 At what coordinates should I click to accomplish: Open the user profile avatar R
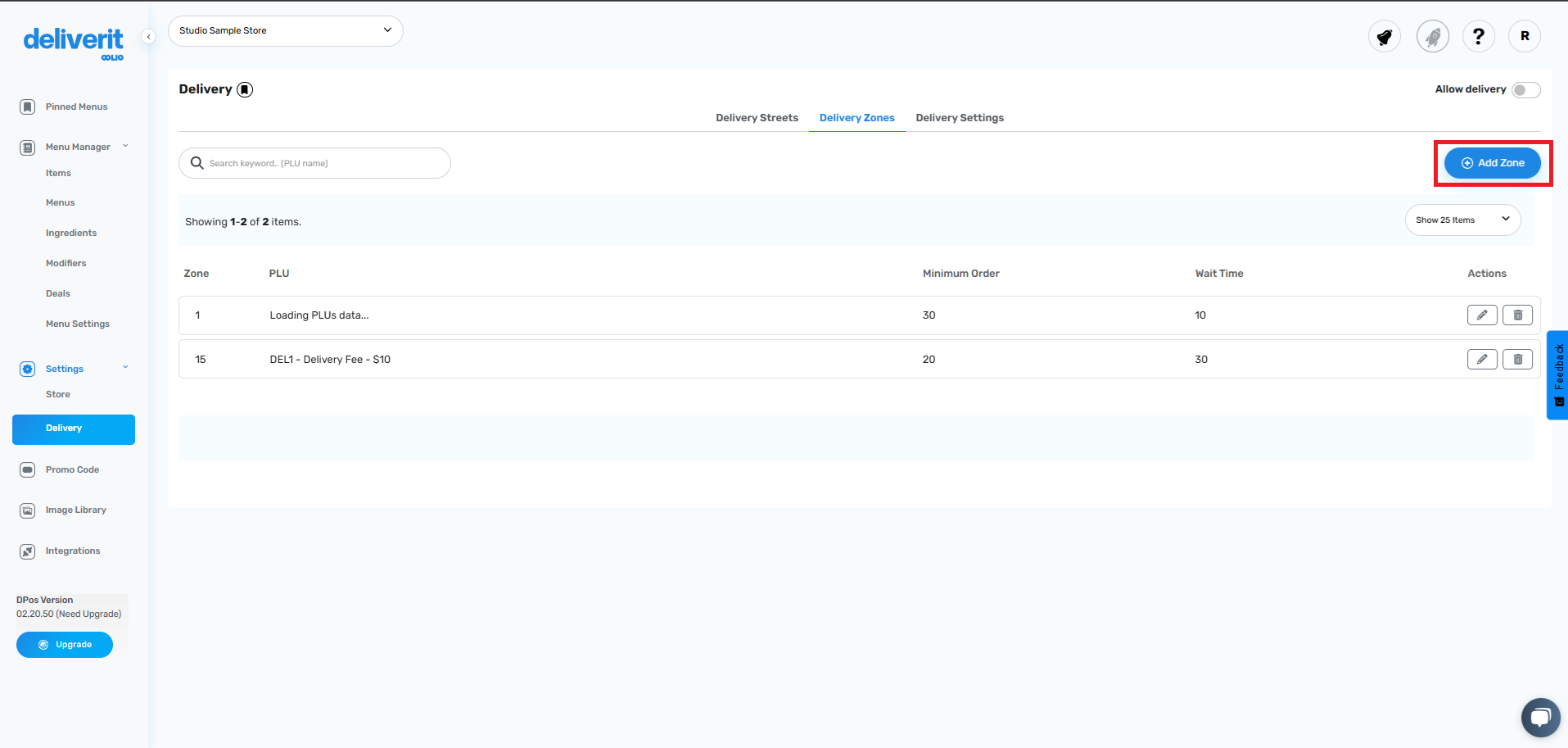[1525, 36]
